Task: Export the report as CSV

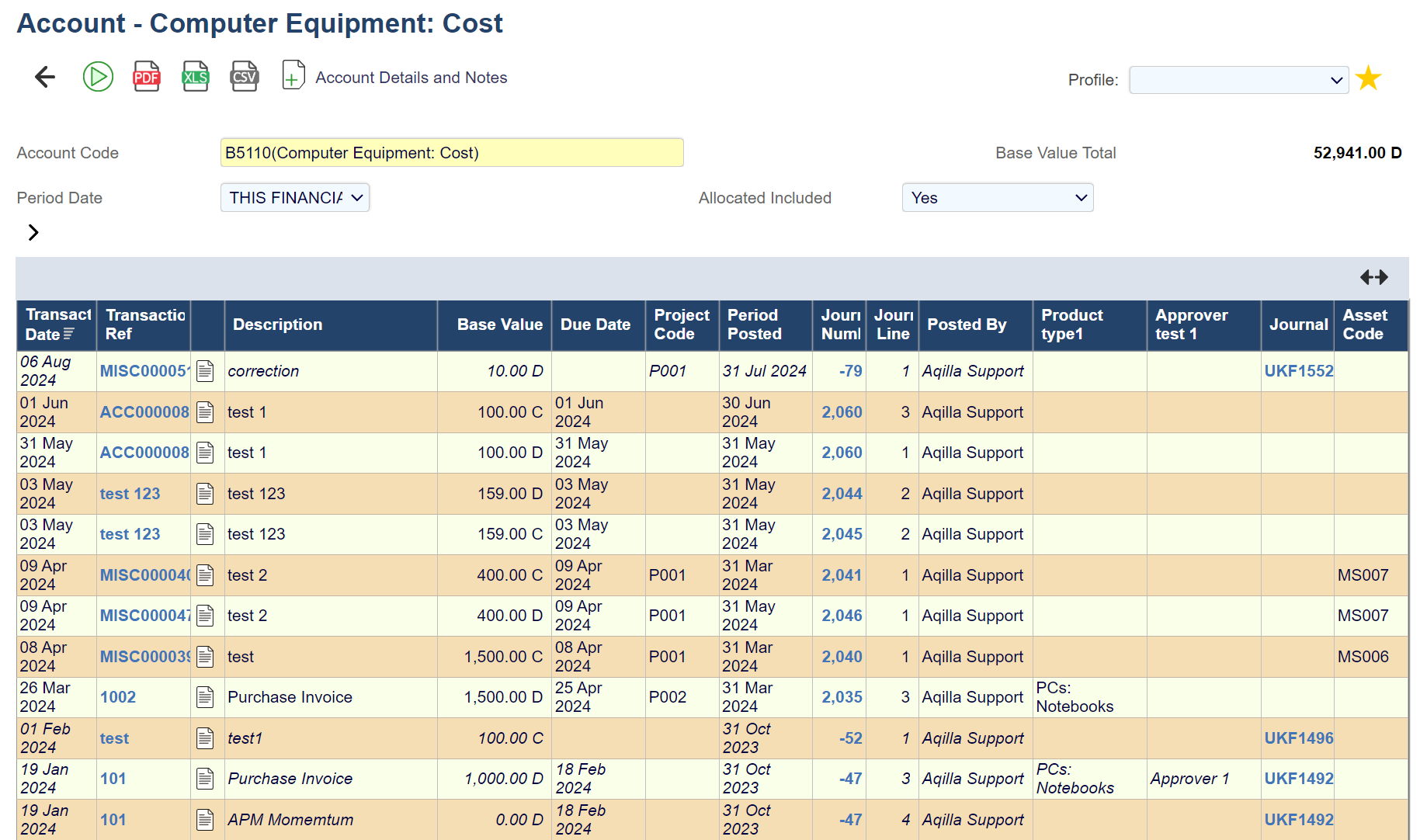Action: tap(245, 77)
